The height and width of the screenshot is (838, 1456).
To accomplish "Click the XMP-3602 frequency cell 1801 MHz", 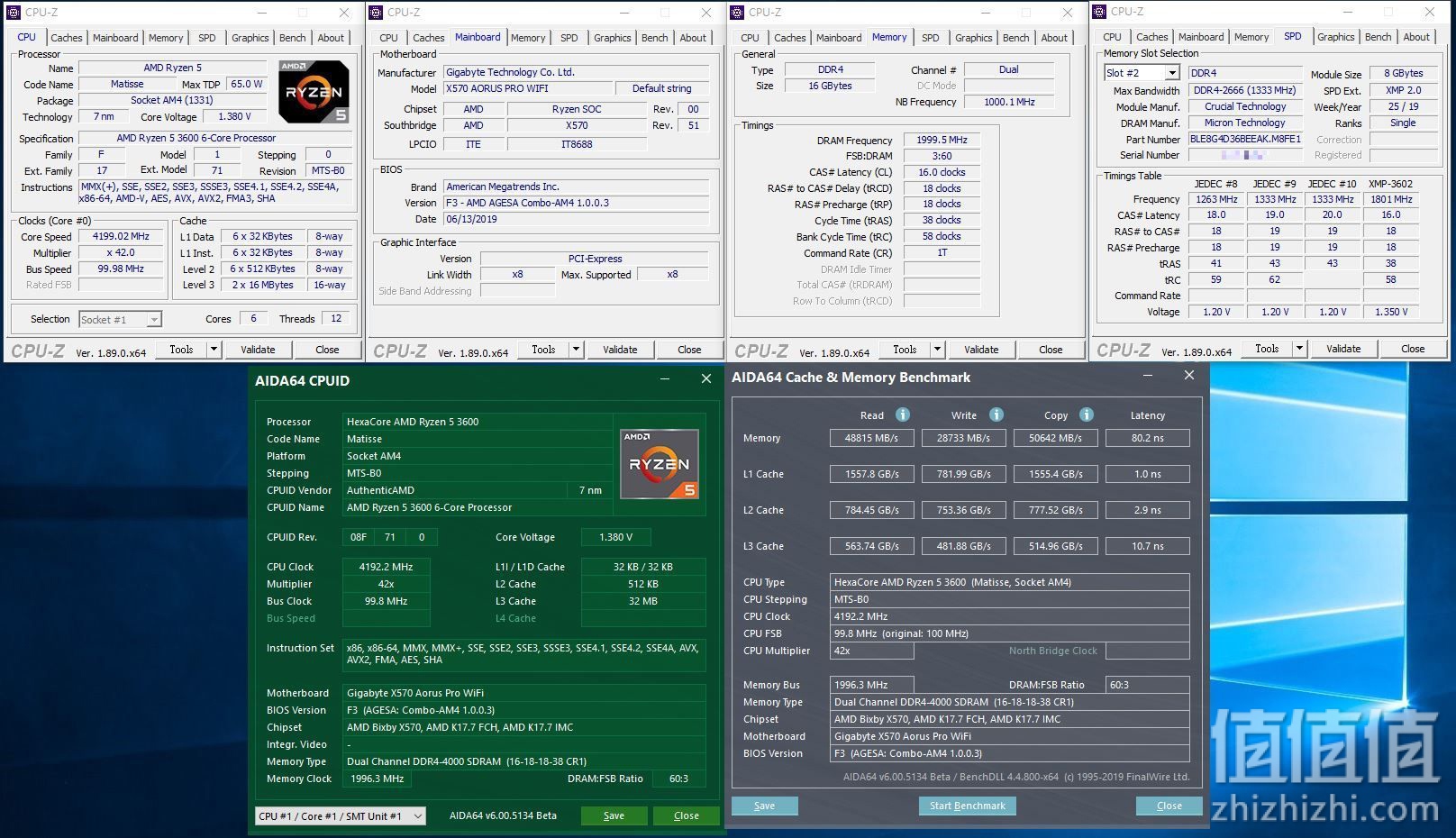I will tap(1391, 199).
